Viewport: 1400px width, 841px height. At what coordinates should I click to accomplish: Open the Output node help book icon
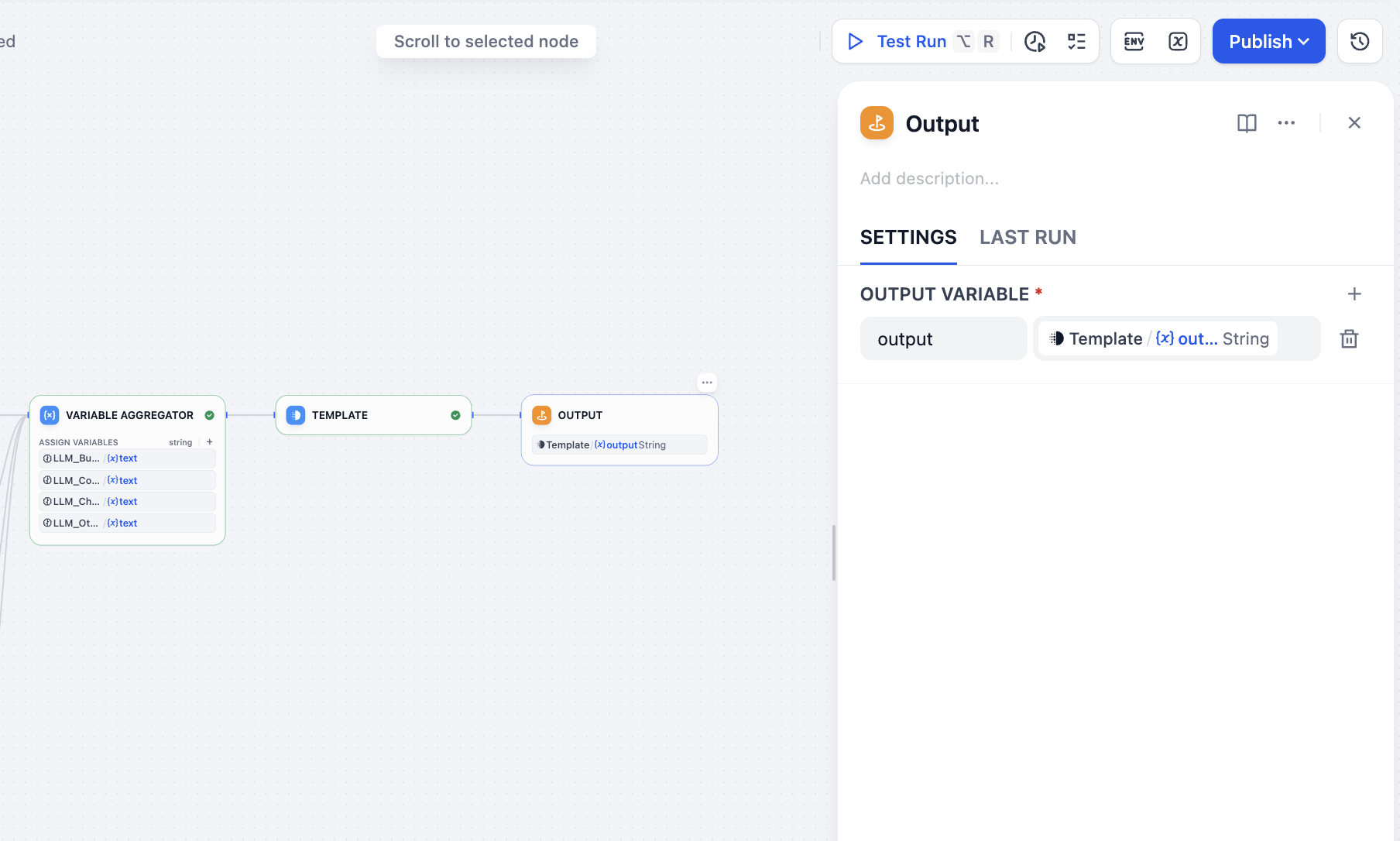point(1247,123)
